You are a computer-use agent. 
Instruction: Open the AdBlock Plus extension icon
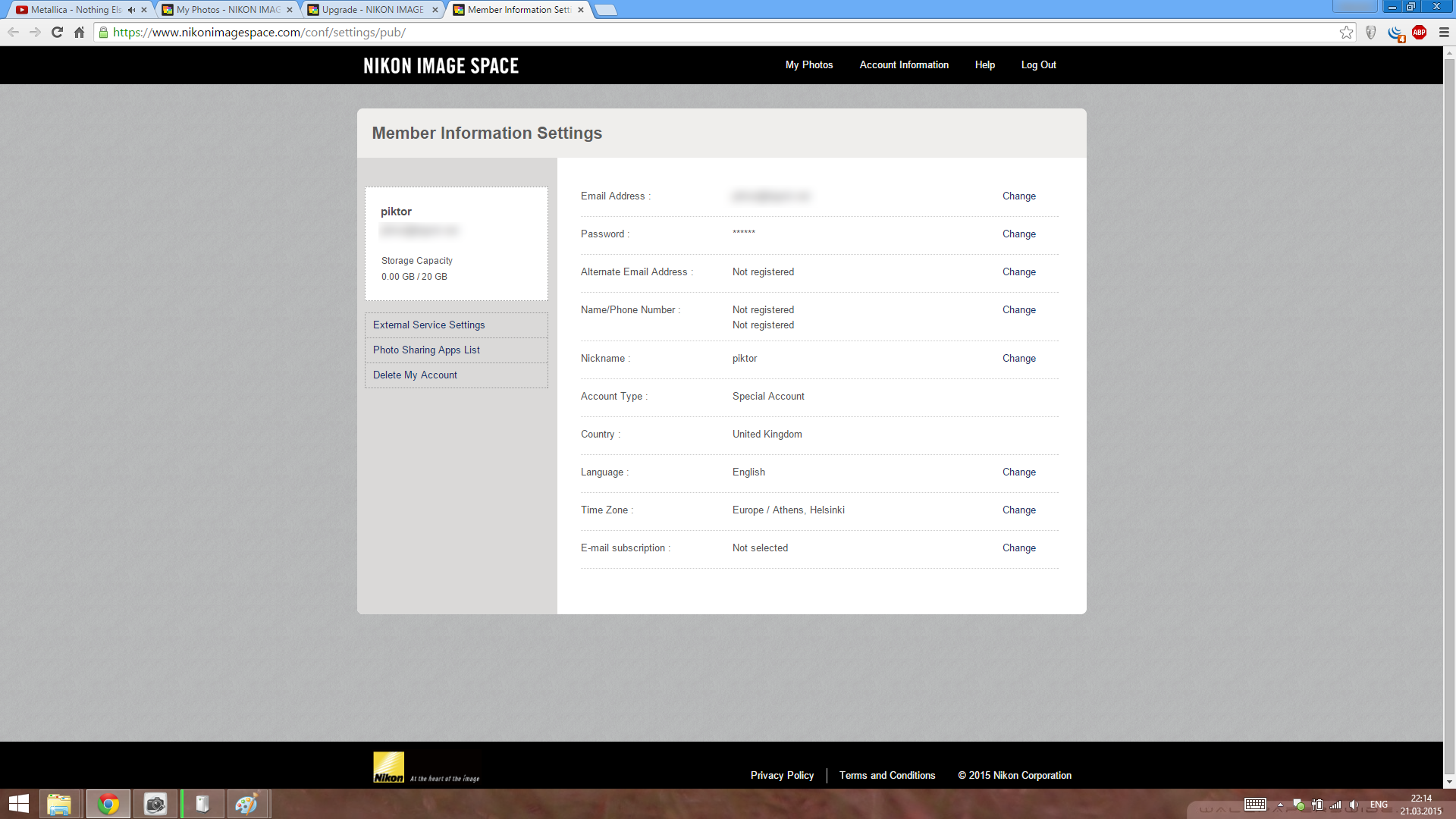coord(1419,32)
